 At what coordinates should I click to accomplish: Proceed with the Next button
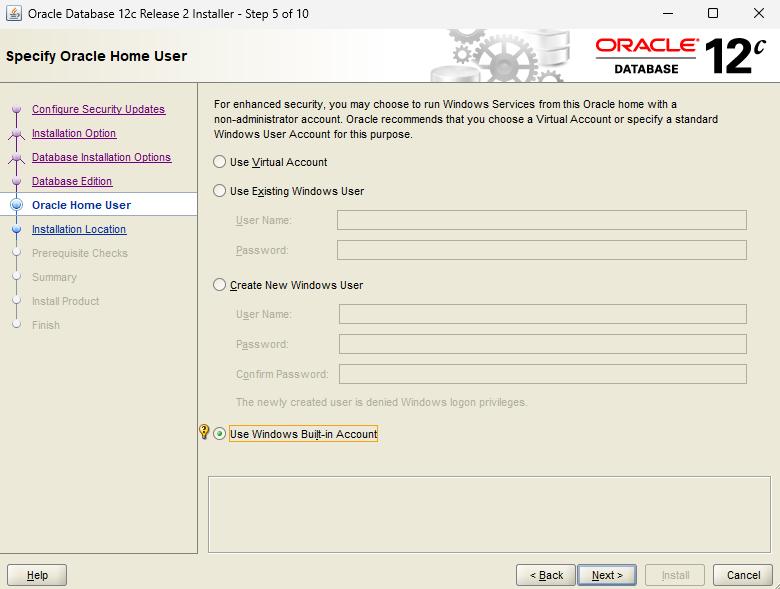point(607,575)
